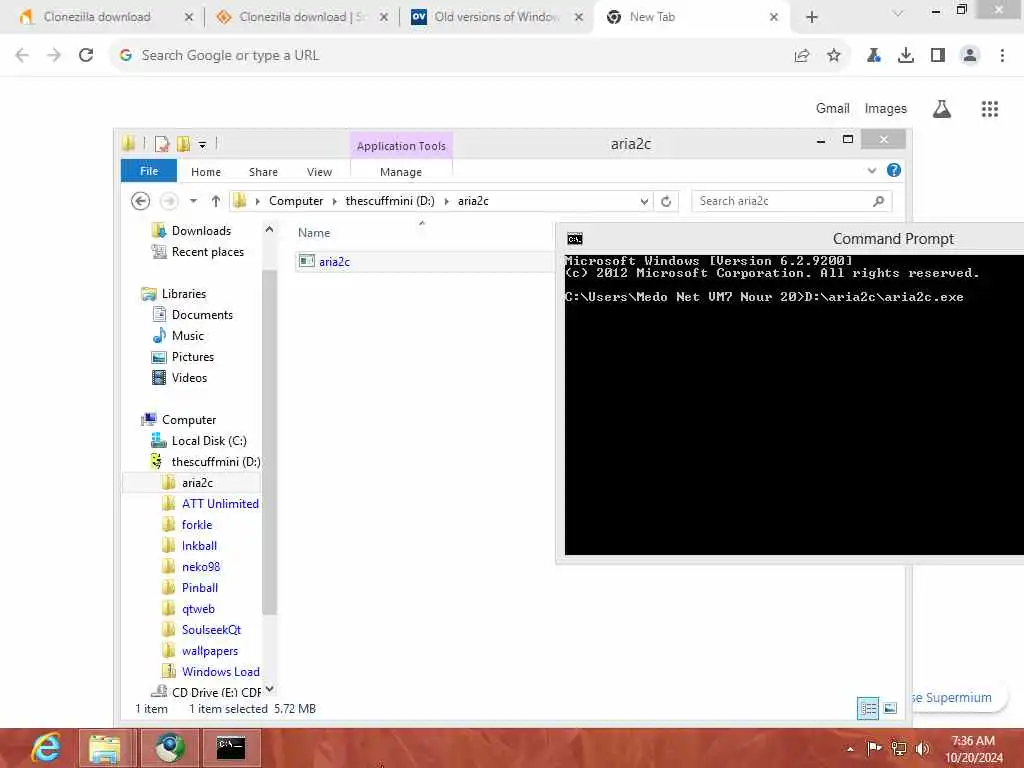The image size is (1024, 768).
Task: Click Computer in the address breadcrumb
Action: tap(296, 201)
